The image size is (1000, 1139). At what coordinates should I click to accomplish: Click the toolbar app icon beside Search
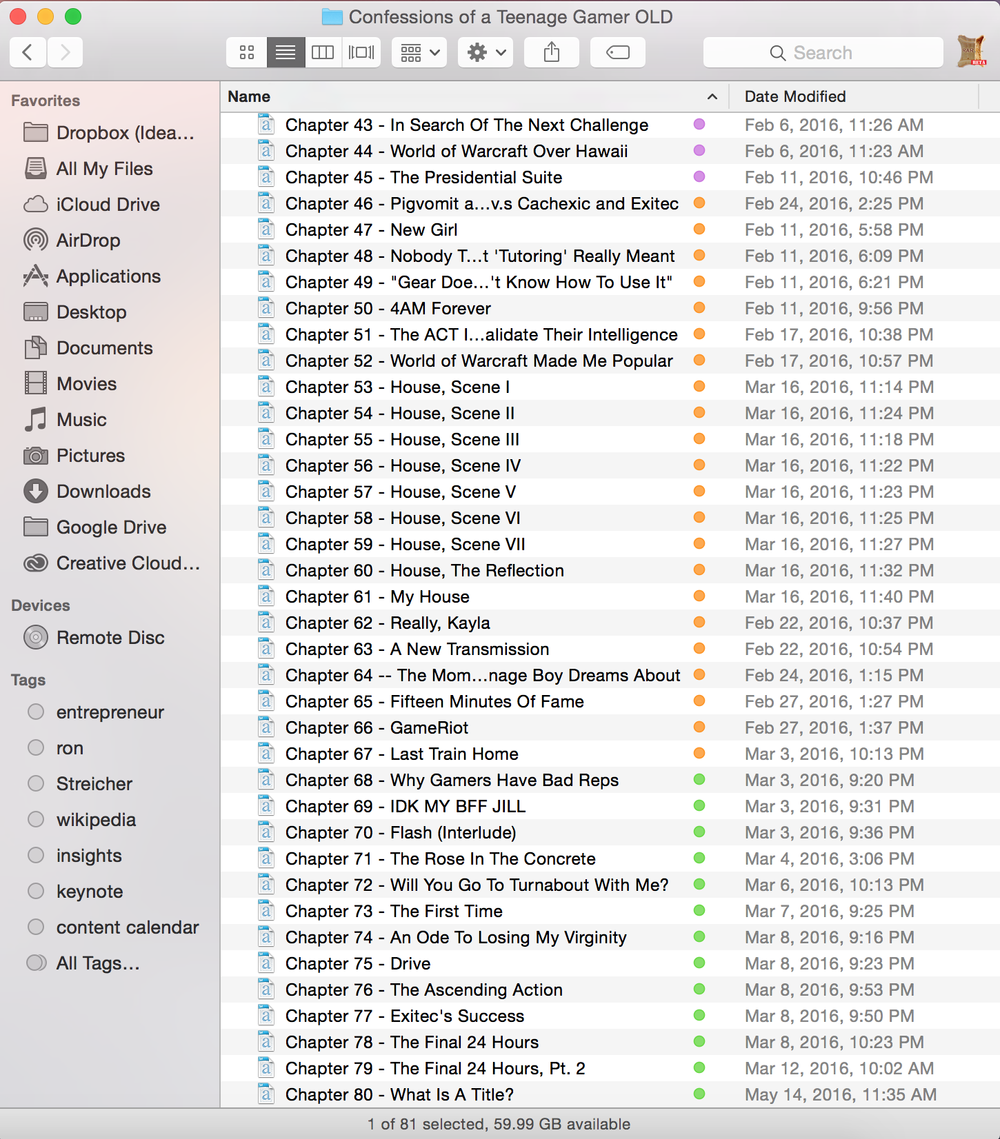(971, 52)
